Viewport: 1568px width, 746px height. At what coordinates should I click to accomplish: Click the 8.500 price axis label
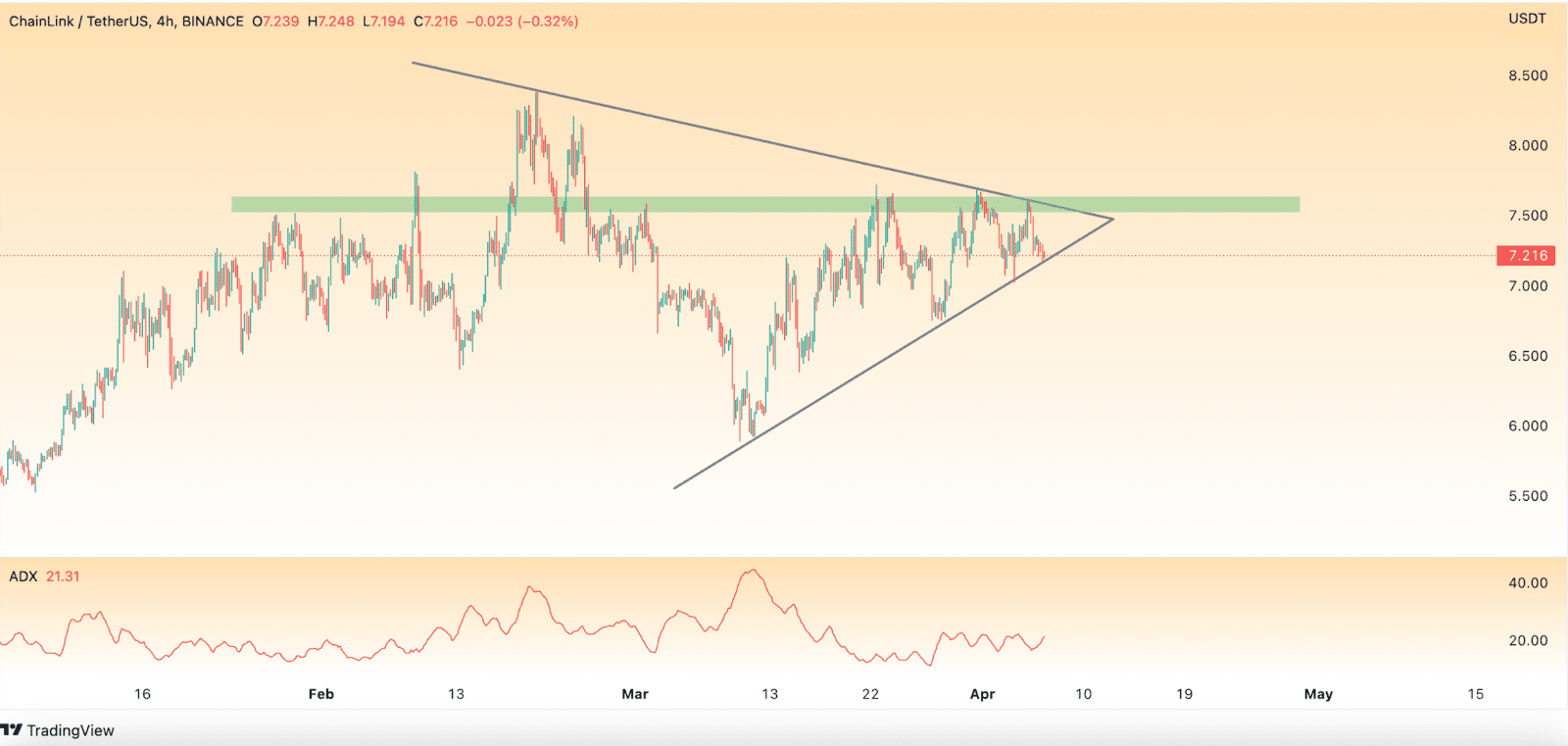coord(1528,75)
